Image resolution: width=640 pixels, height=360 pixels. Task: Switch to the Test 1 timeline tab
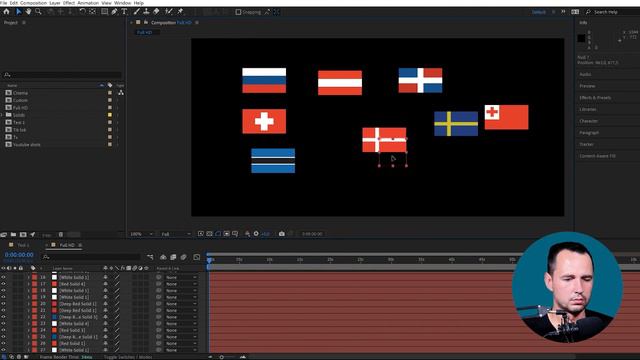(x=23, y=245)
